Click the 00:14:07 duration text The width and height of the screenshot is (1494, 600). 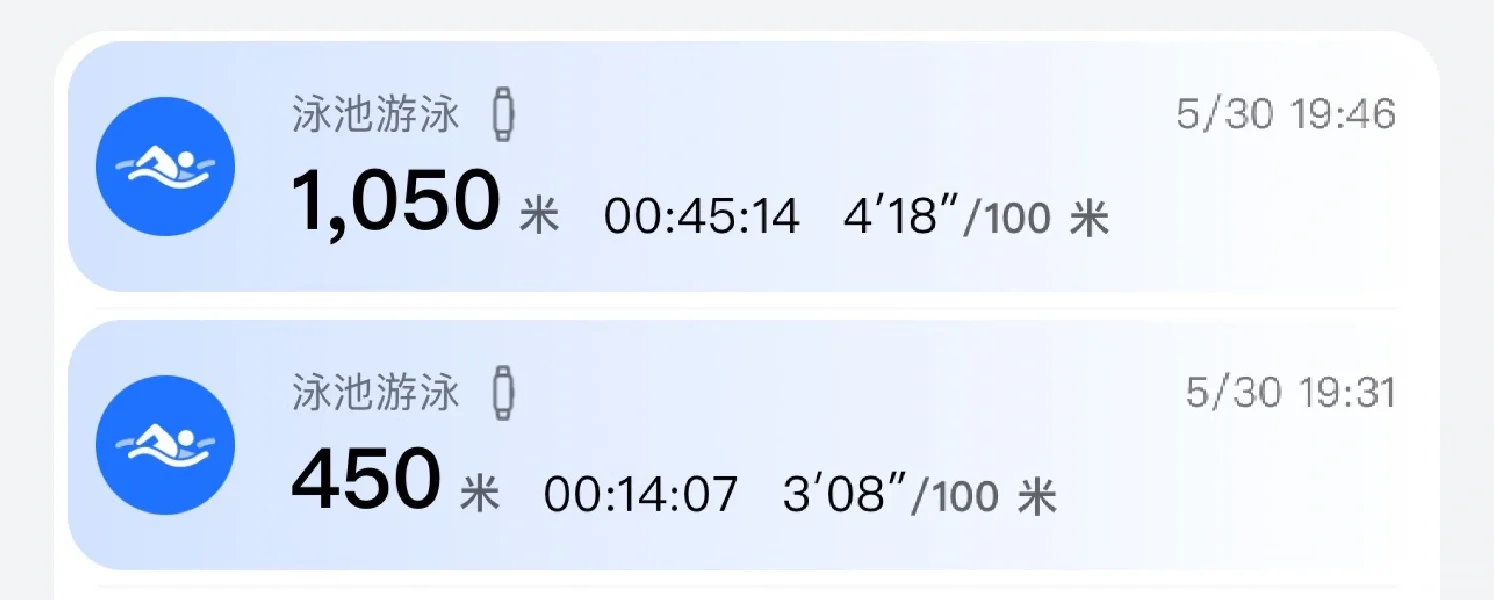pyautogui.click(x=641, y=495)
